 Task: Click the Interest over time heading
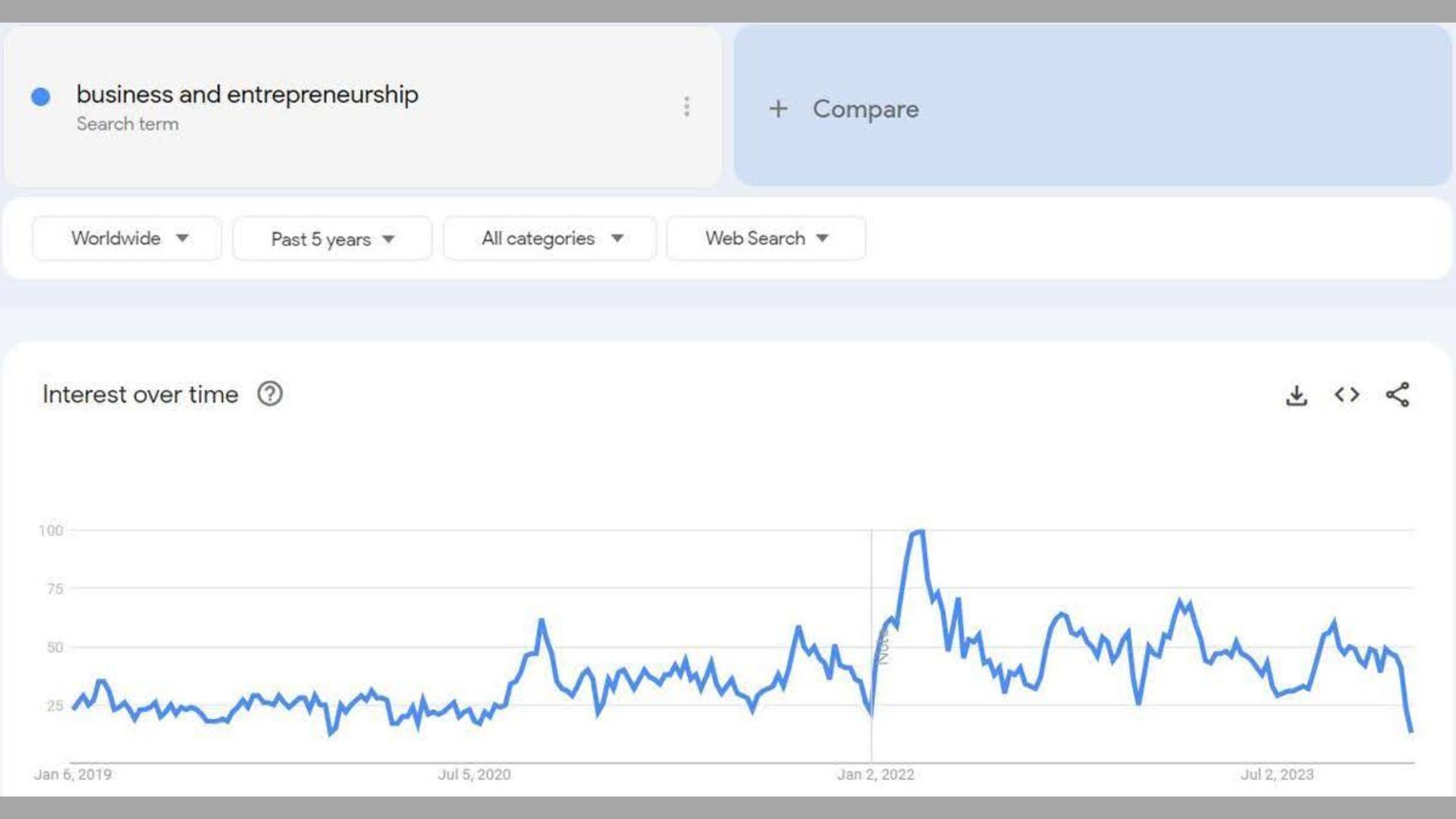[140, 394]
